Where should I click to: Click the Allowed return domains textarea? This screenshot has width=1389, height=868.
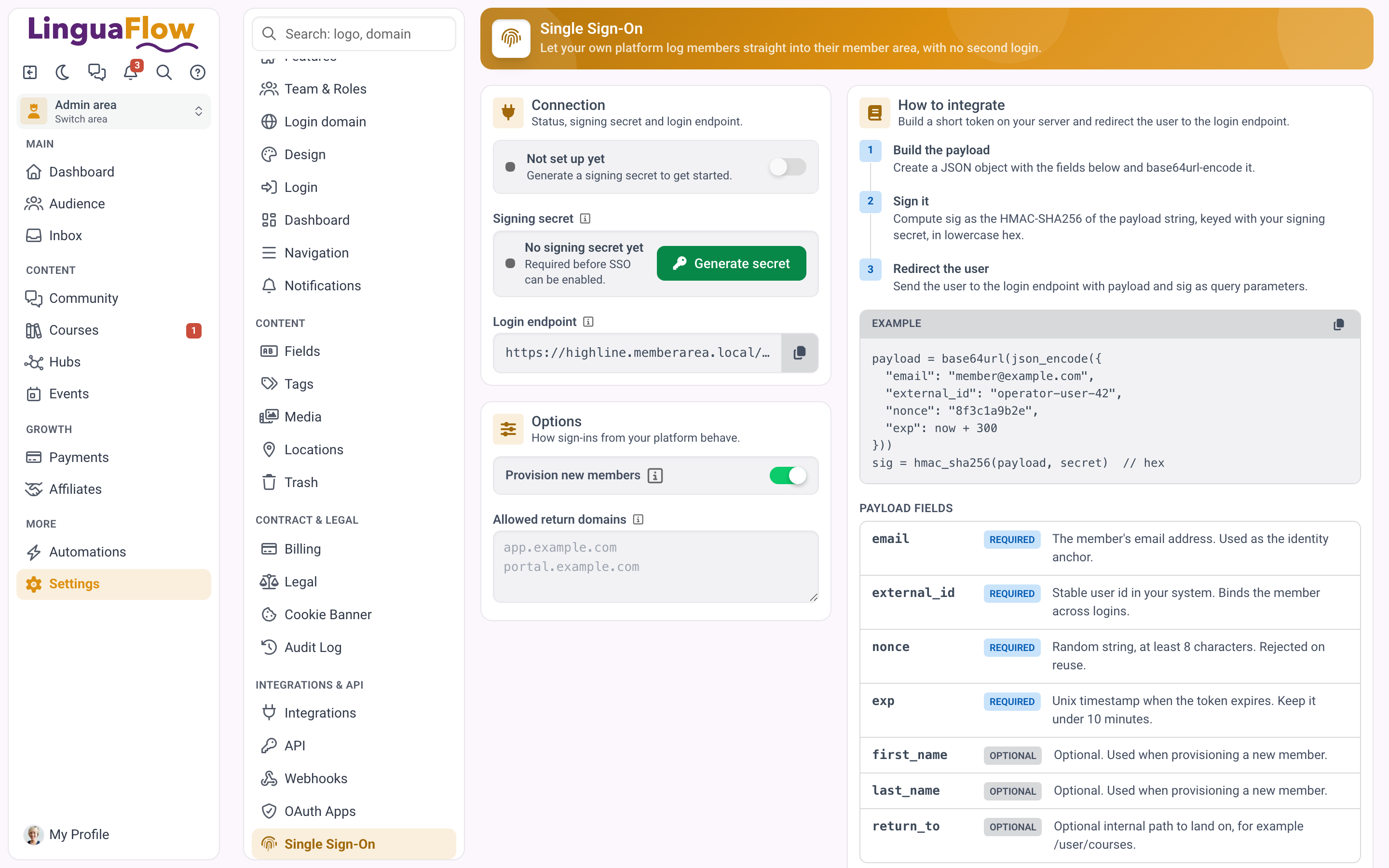655,567
